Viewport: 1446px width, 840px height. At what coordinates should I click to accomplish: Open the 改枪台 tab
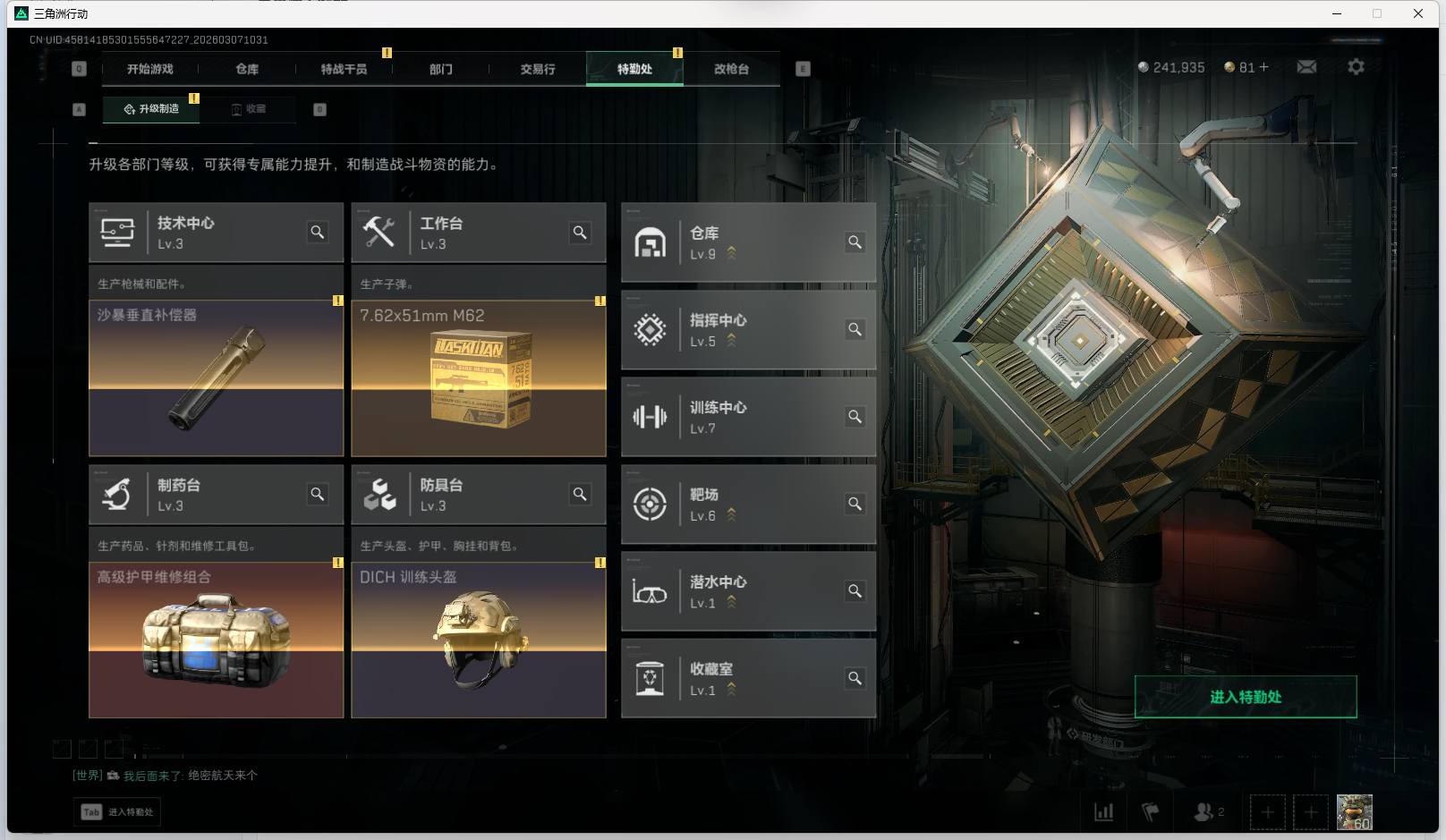pyautogui.click(x=731, y=69)
